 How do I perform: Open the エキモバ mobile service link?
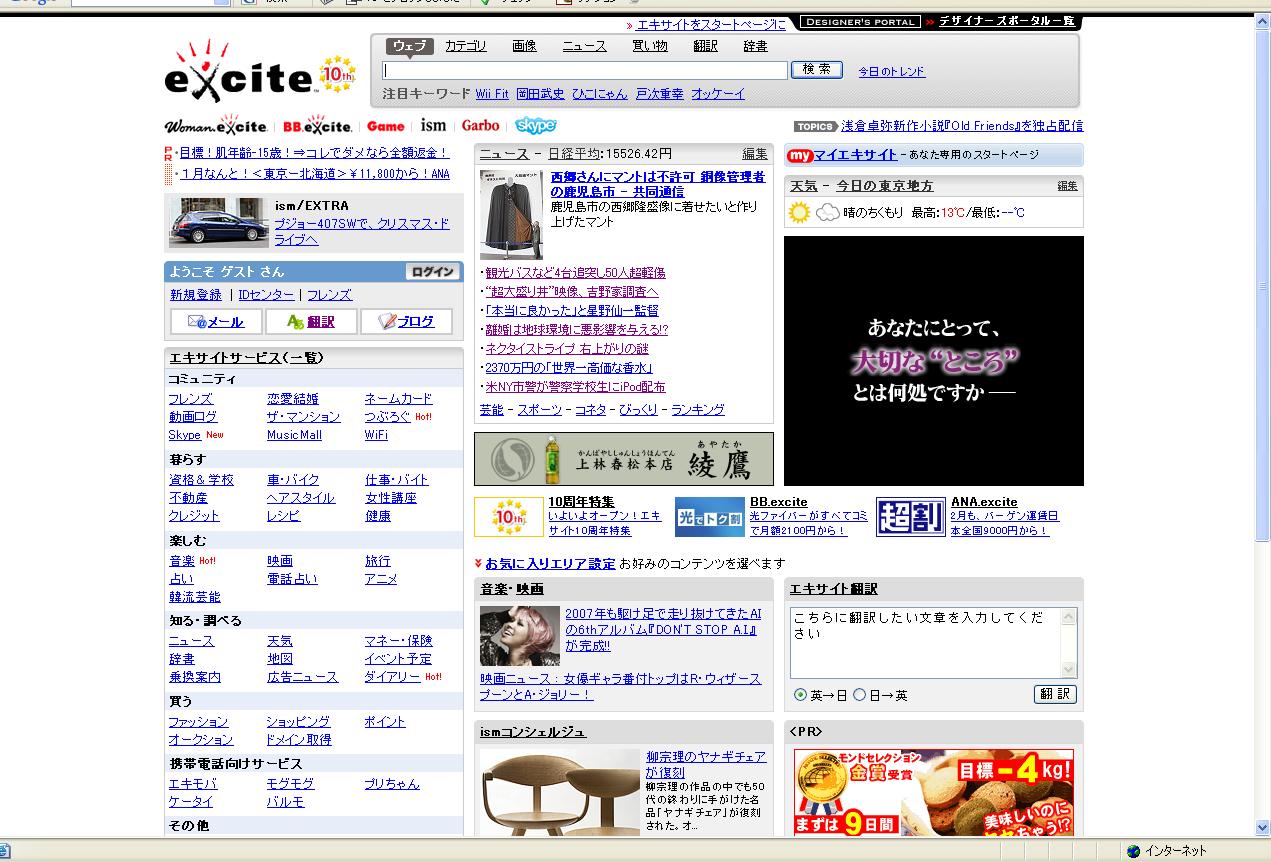(x=193, y=784)
